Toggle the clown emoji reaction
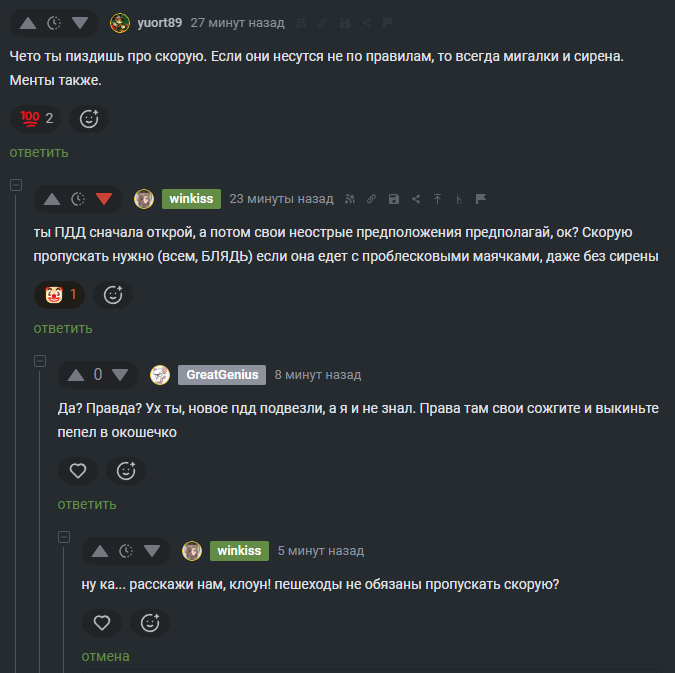Screen dimensions: 675x673 60,295
